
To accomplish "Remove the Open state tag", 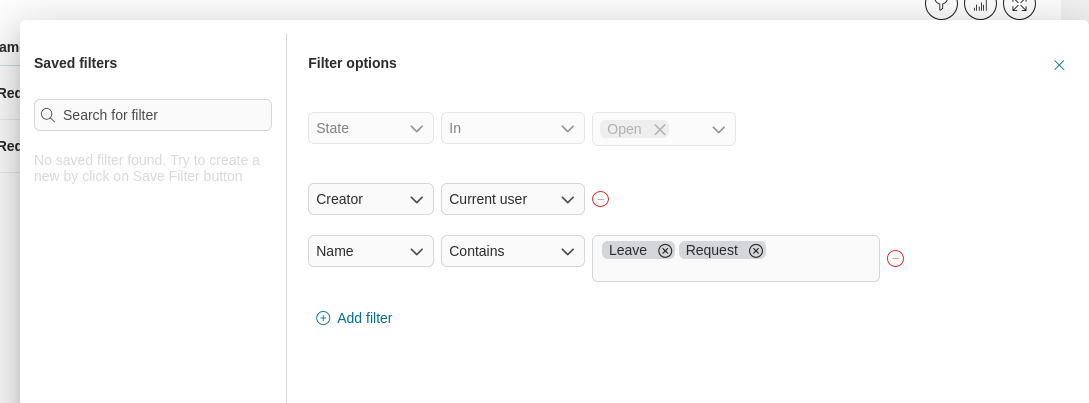I will [660, 129].
